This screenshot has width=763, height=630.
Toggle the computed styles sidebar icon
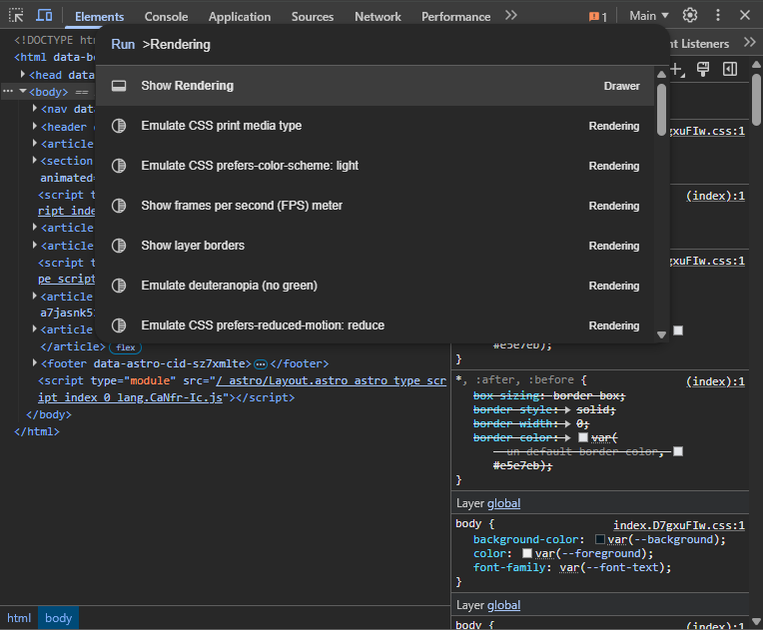click(730, 70)
